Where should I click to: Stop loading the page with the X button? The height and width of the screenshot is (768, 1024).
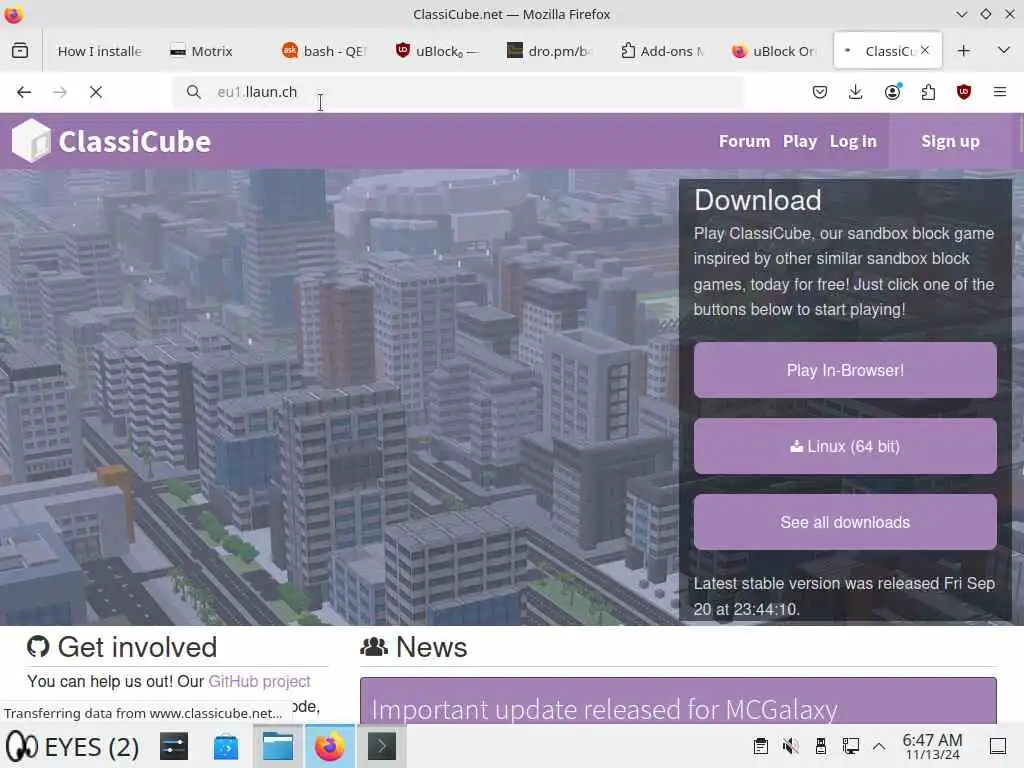(x=96, y=92)
